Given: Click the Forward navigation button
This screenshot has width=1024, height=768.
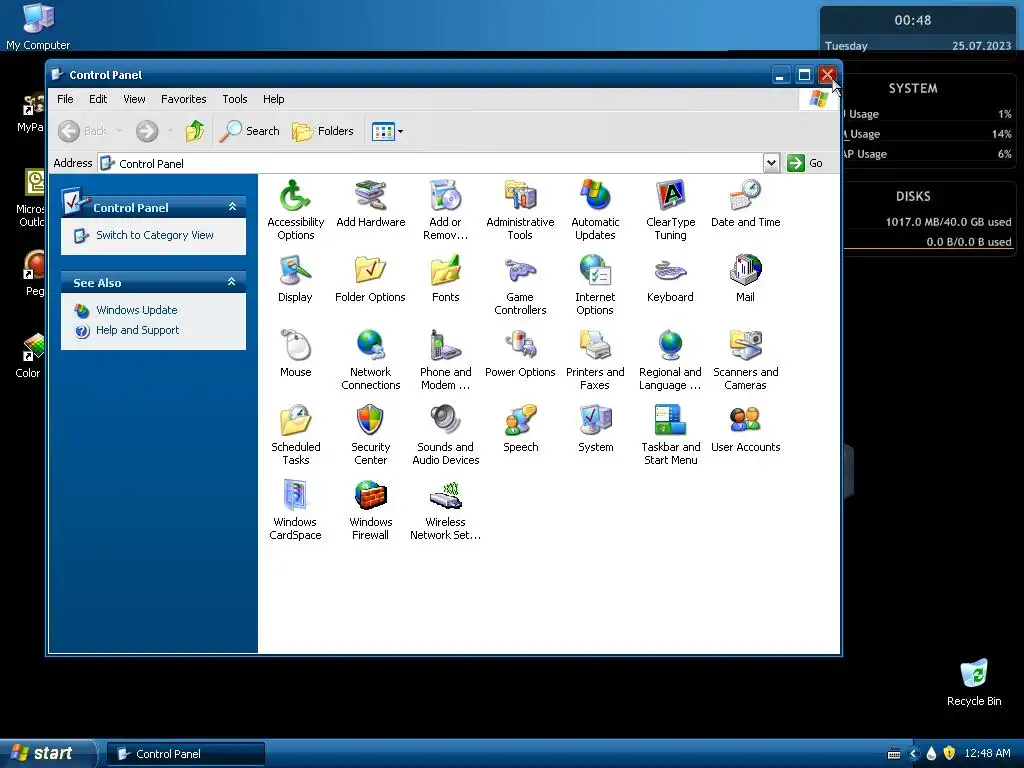Looking at the screenshot, I should 147,131.
